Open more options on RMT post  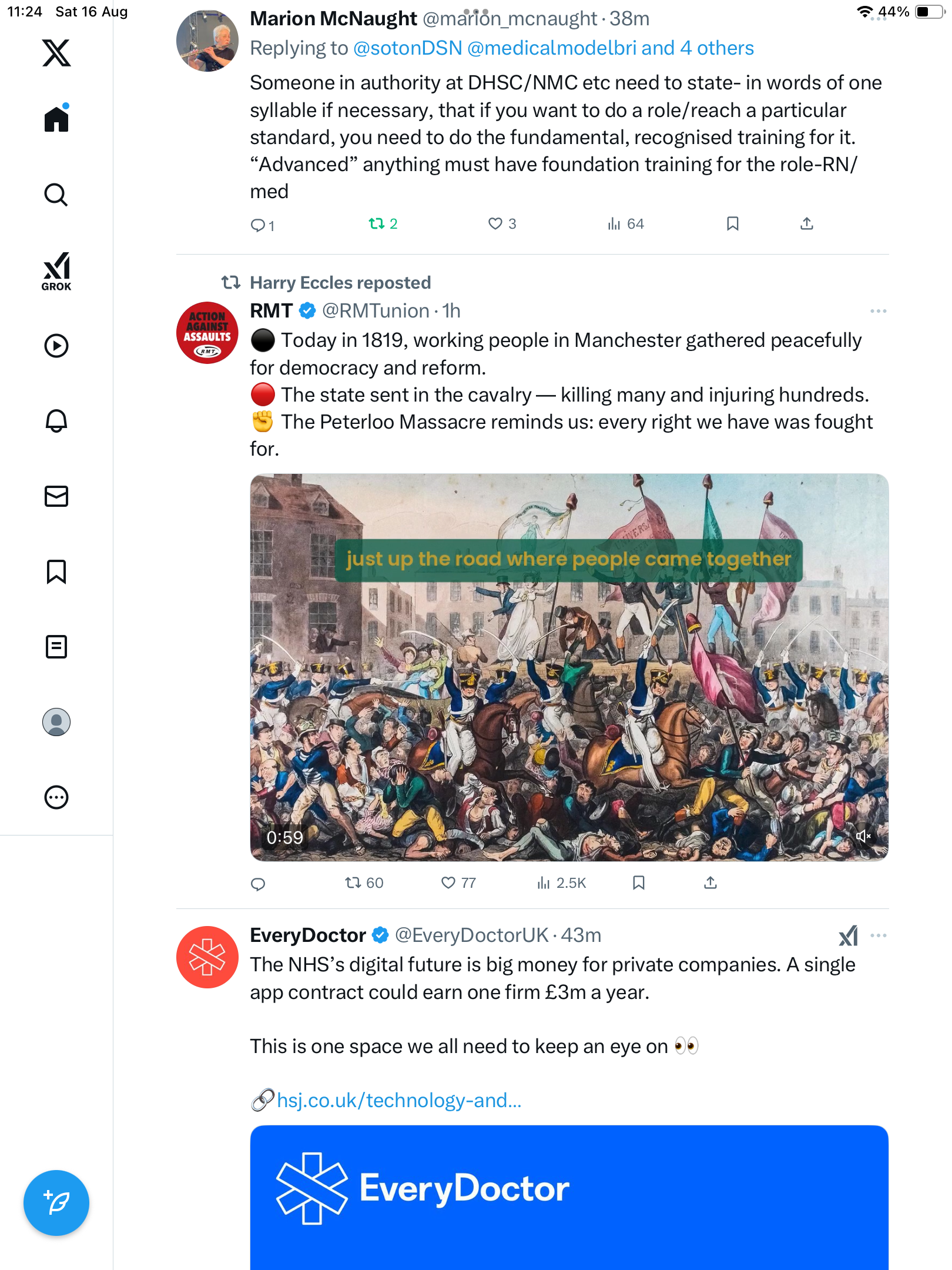pyautogui.click(x=878, y=311)
